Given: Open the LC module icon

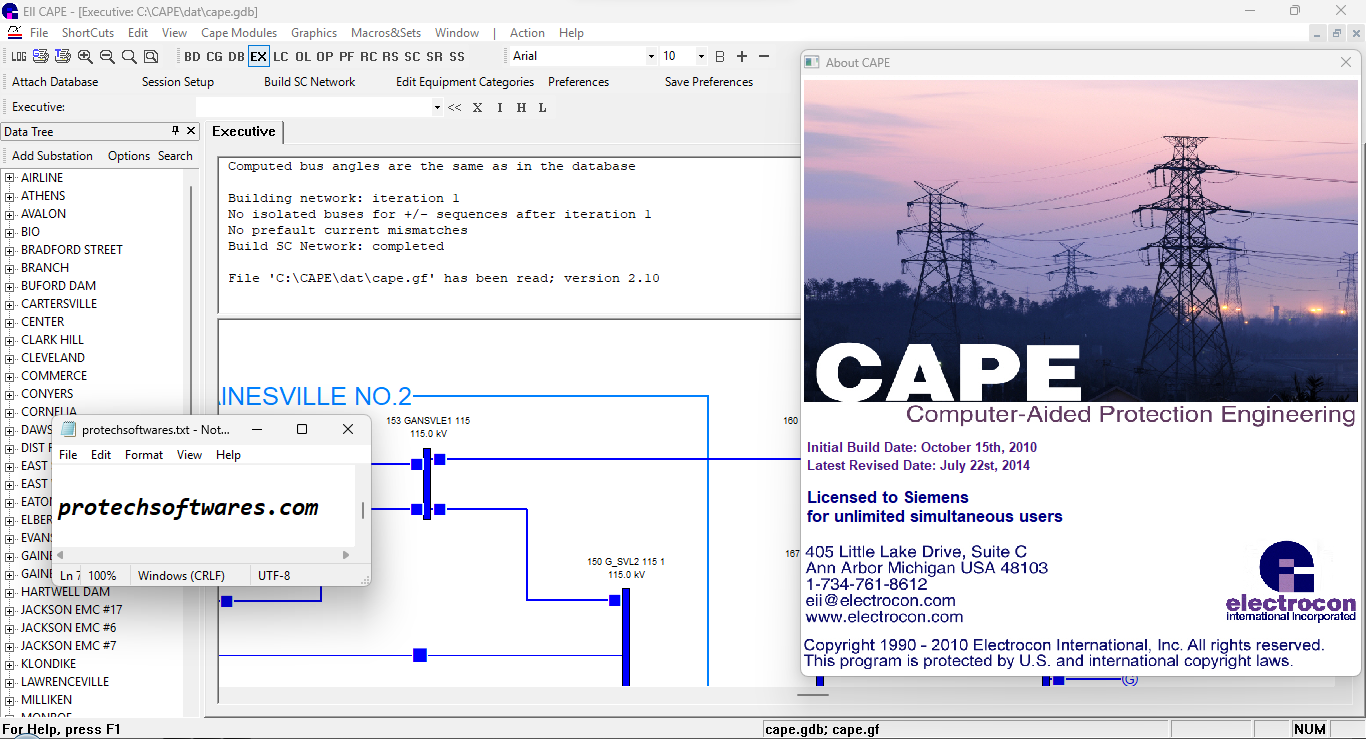Looking at the screenshot, I should click(x=281, y=57).
